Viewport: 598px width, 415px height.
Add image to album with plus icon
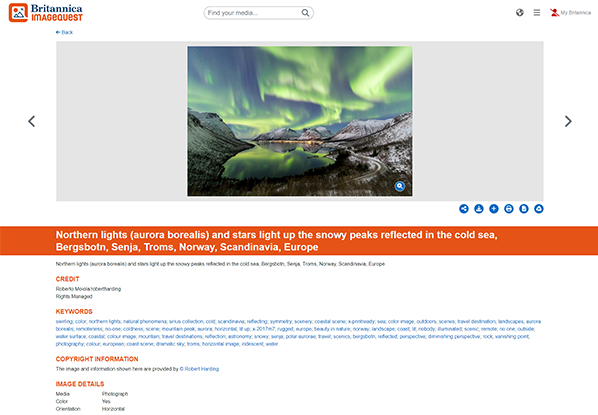pos(494,209)
